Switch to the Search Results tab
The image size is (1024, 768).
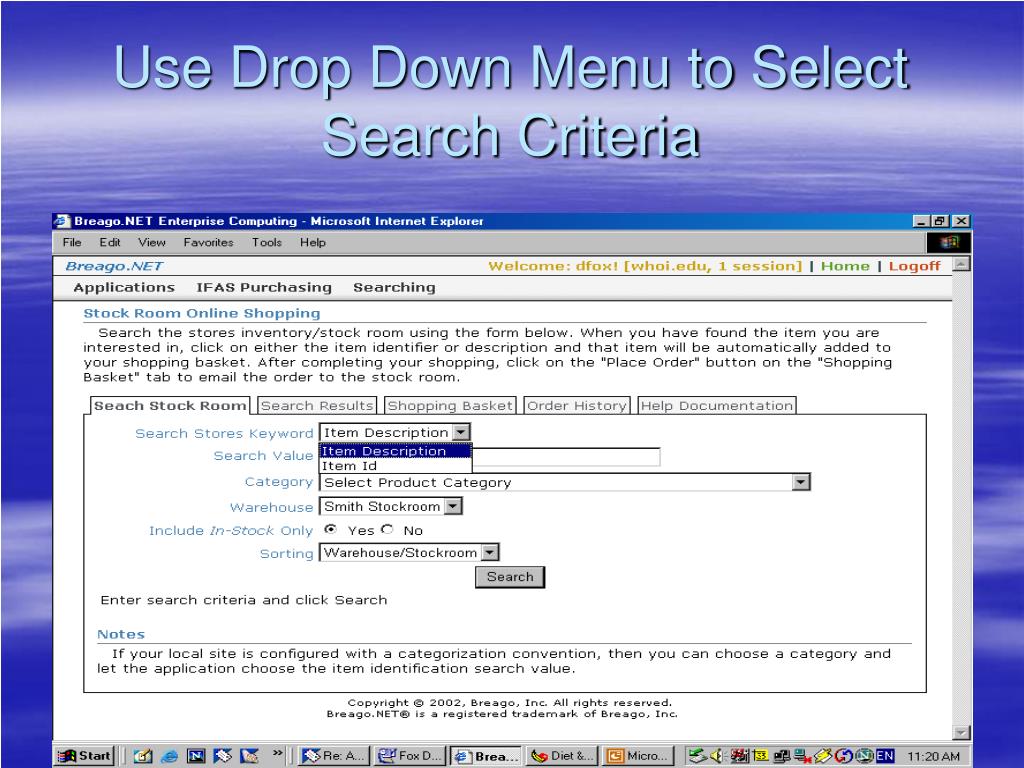[x=317, y=406]
